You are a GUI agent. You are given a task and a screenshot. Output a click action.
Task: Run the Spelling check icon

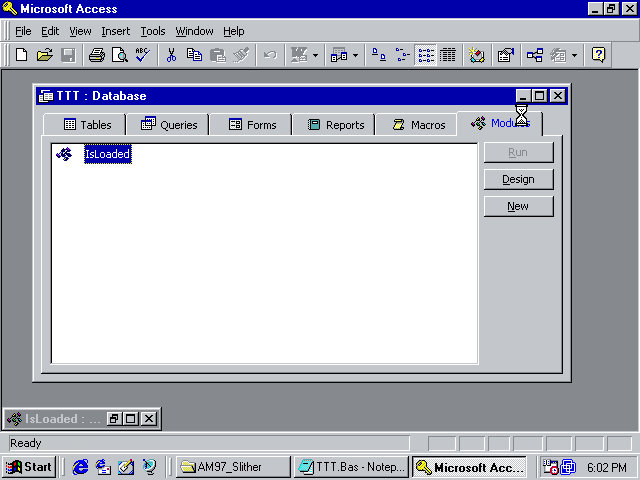143,55
